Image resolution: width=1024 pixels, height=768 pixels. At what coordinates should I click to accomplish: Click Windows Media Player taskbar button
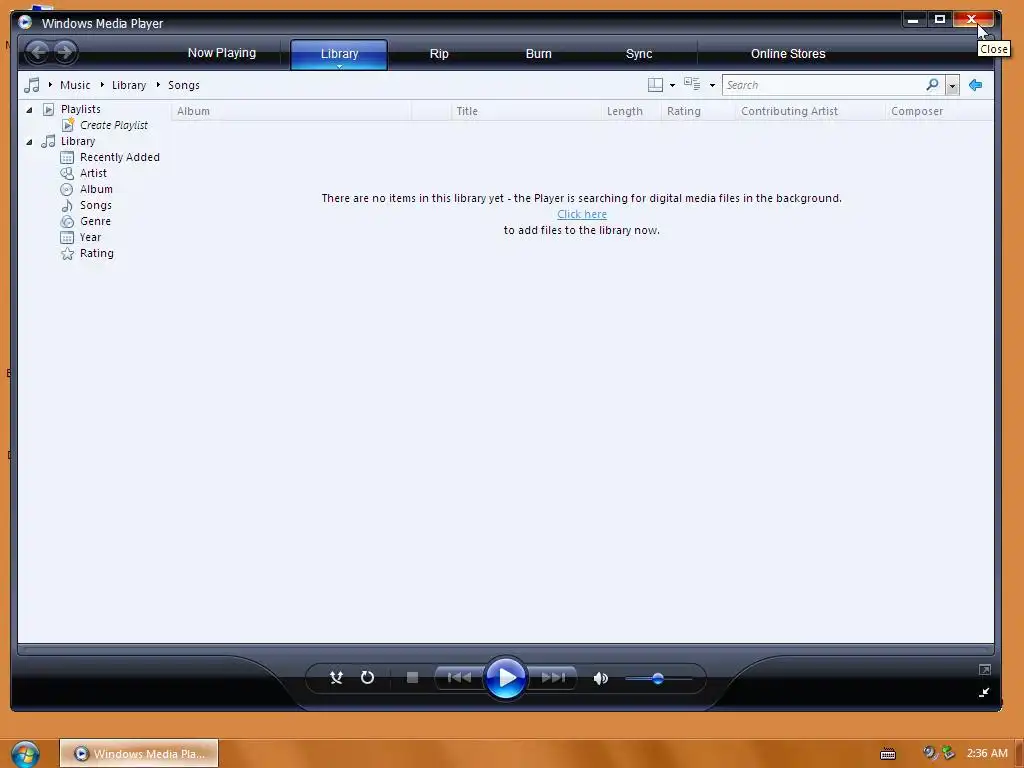coord(139,754)
